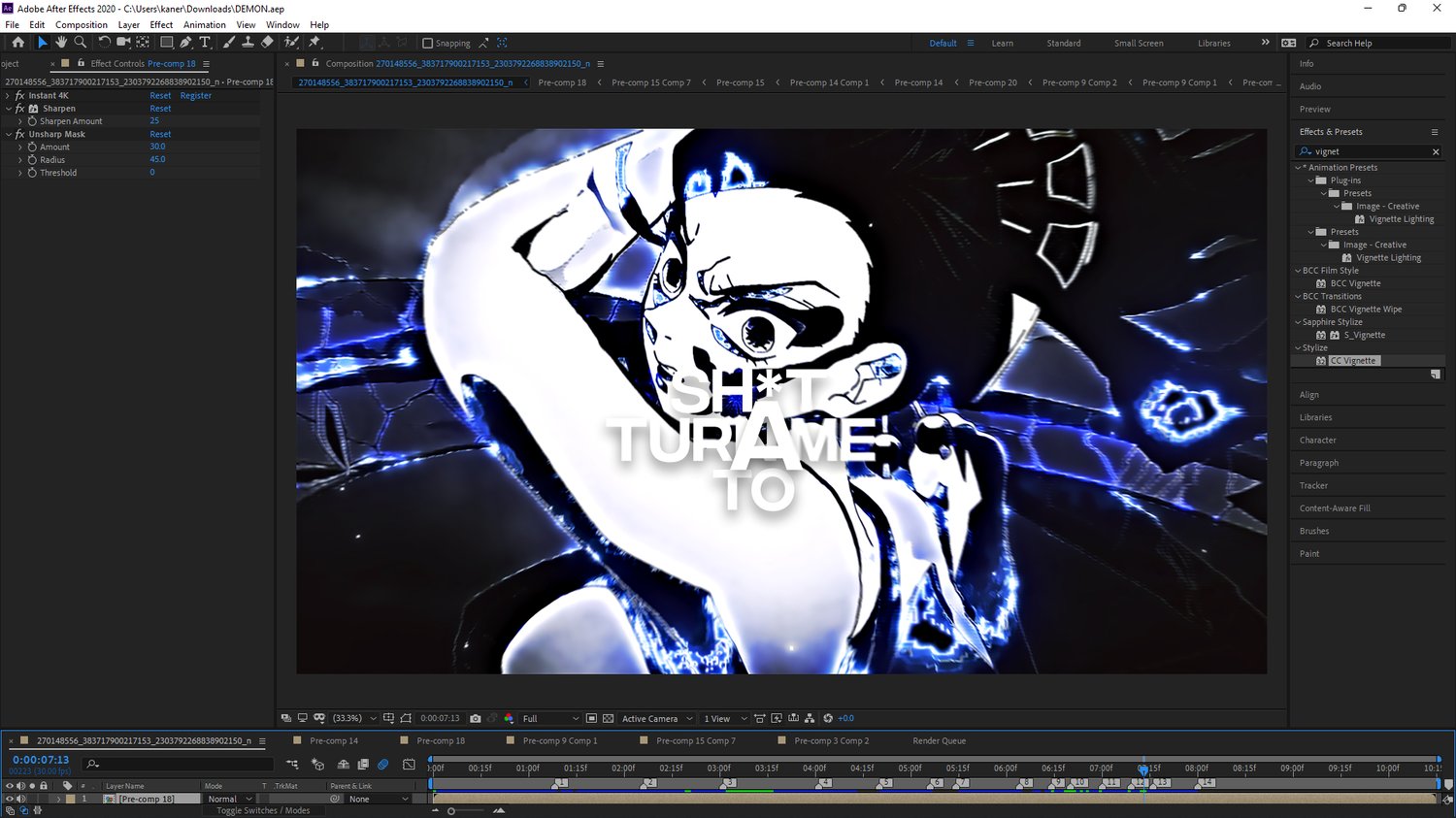
Task: Collapse the BCC Film Style category
Action: point(1298,271)
